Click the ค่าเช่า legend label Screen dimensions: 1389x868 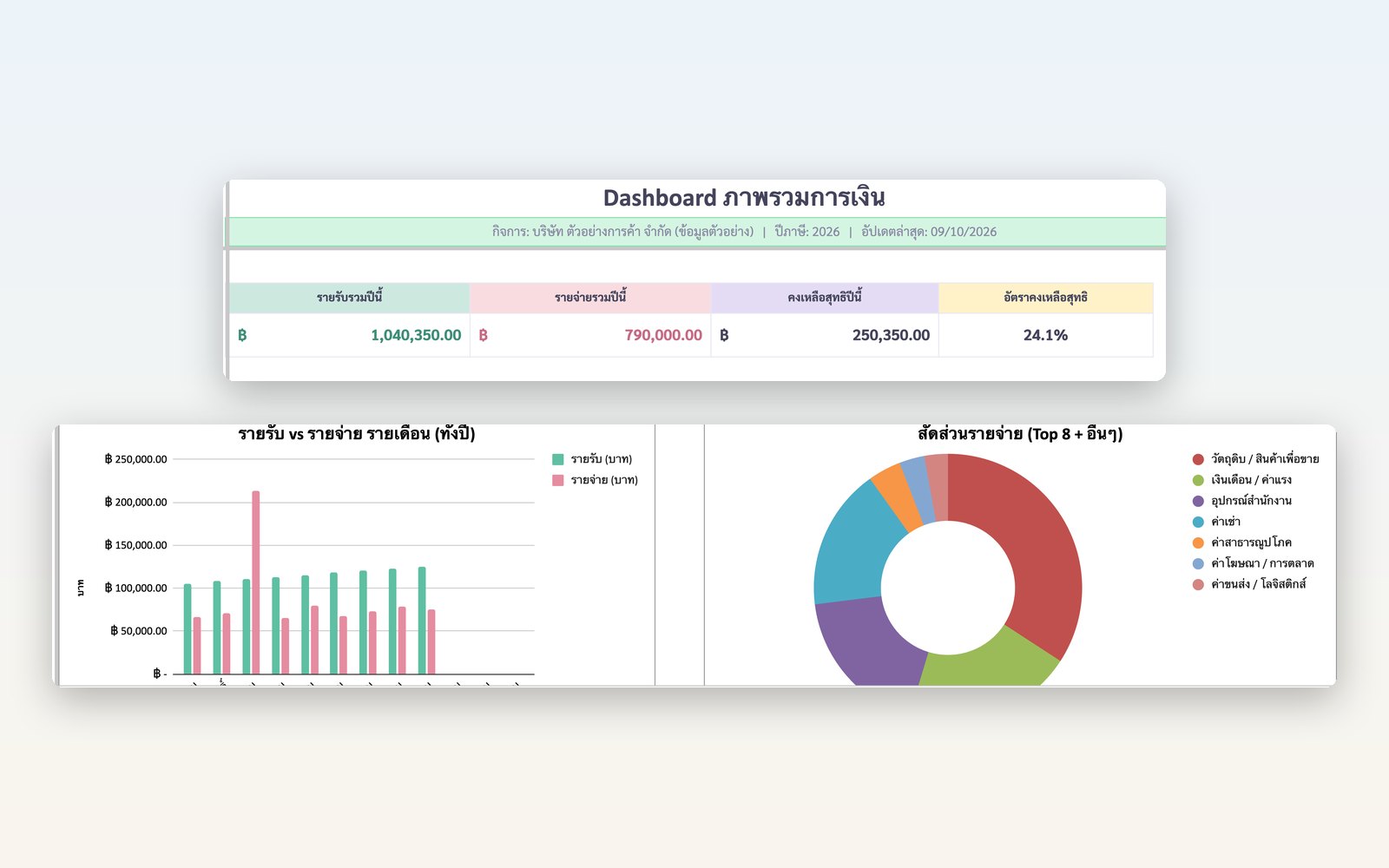click(x=1226, y=522)
